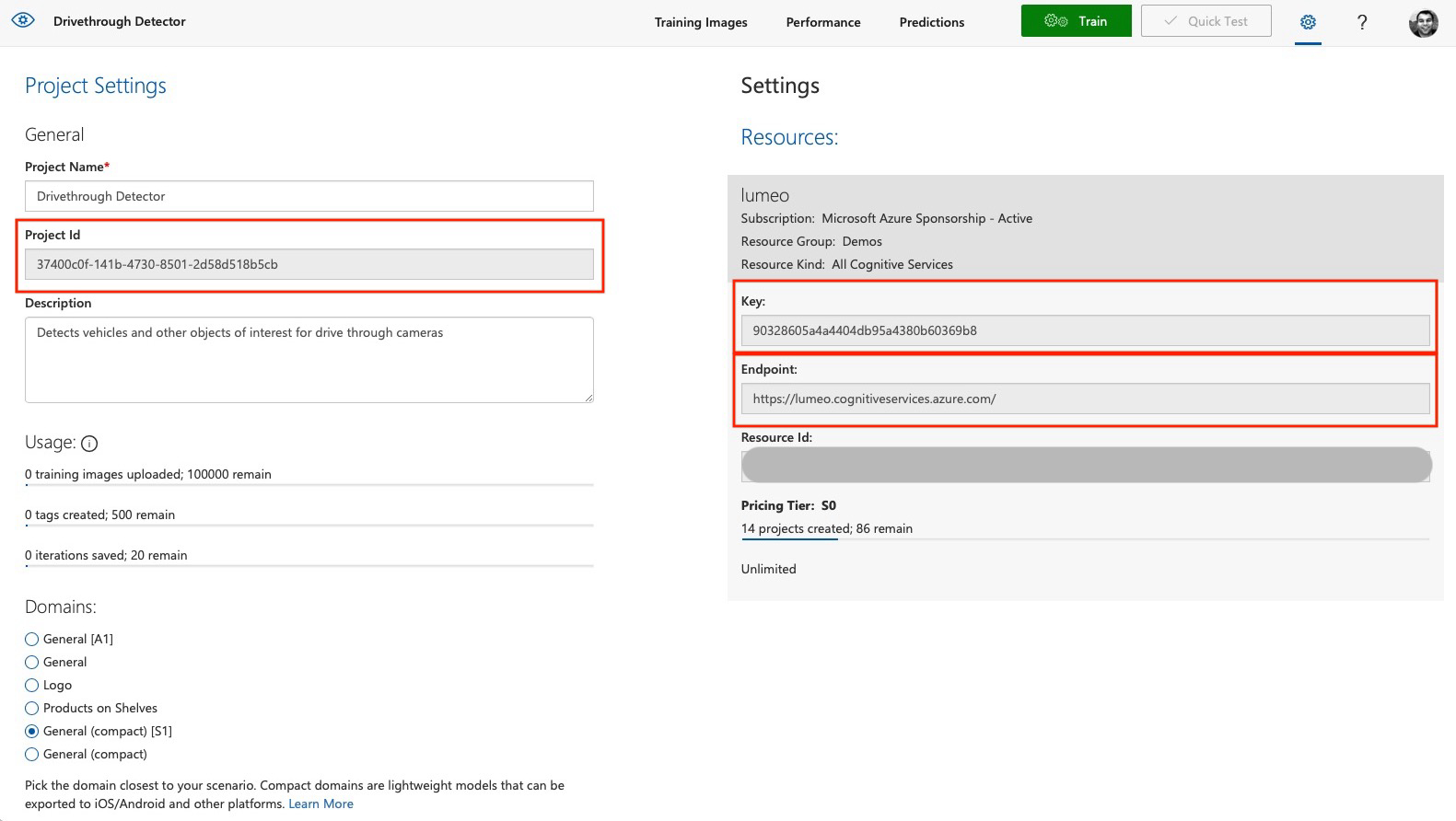The height and width of the screenshot is (821, 1456).
Task: Open user profile avatar
Action: tap(1423, 22)
